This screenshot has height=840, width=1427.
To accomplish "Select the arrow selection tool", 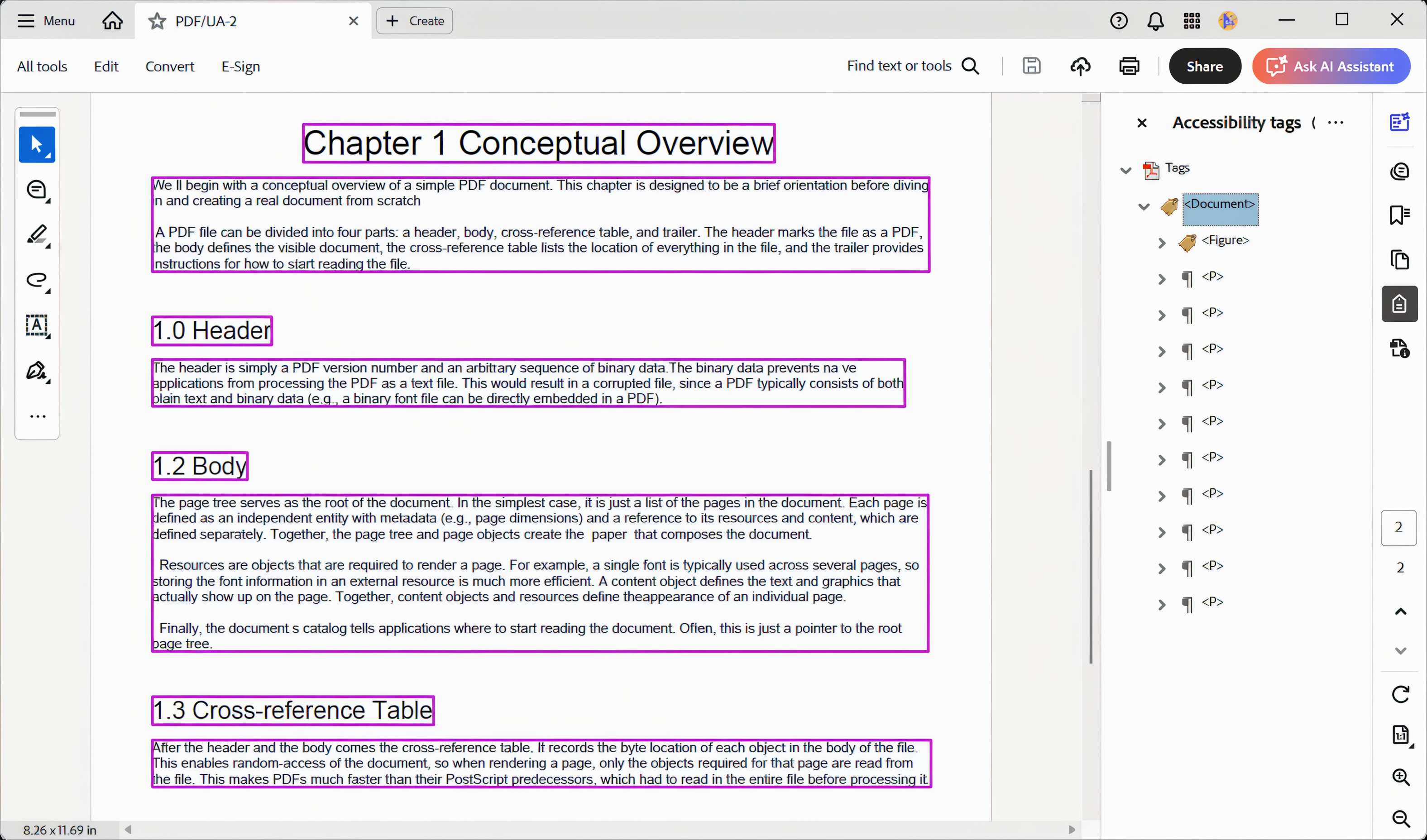I will click(37, 145).
